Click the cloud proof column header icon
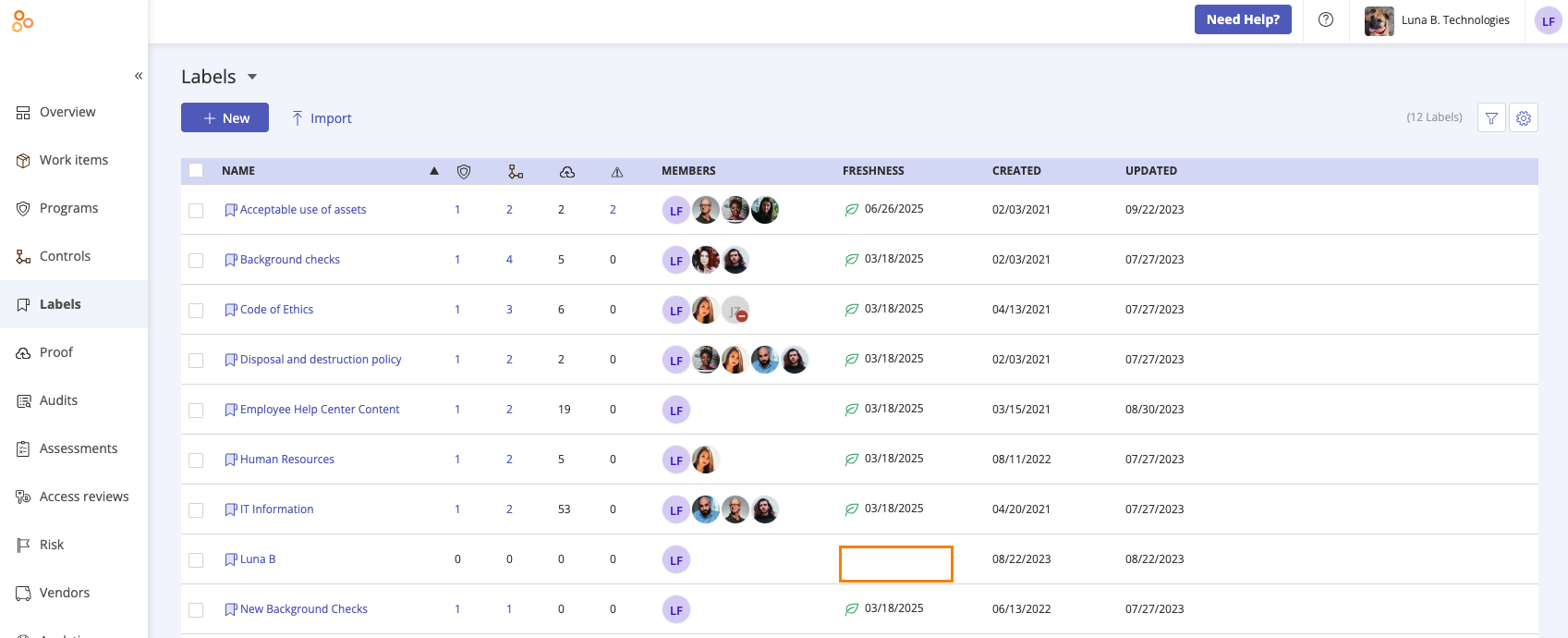Screen dimensions: 1568x638 point(567,171)
